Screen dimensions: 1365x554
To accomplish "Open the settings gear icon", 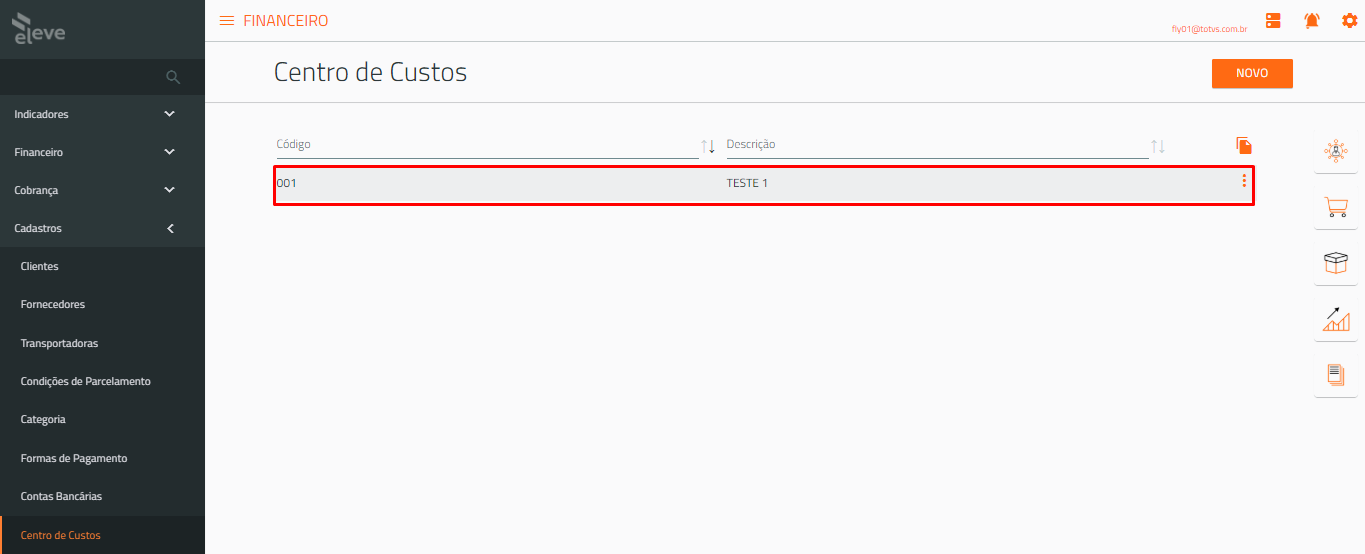I will click(1349, 20).
